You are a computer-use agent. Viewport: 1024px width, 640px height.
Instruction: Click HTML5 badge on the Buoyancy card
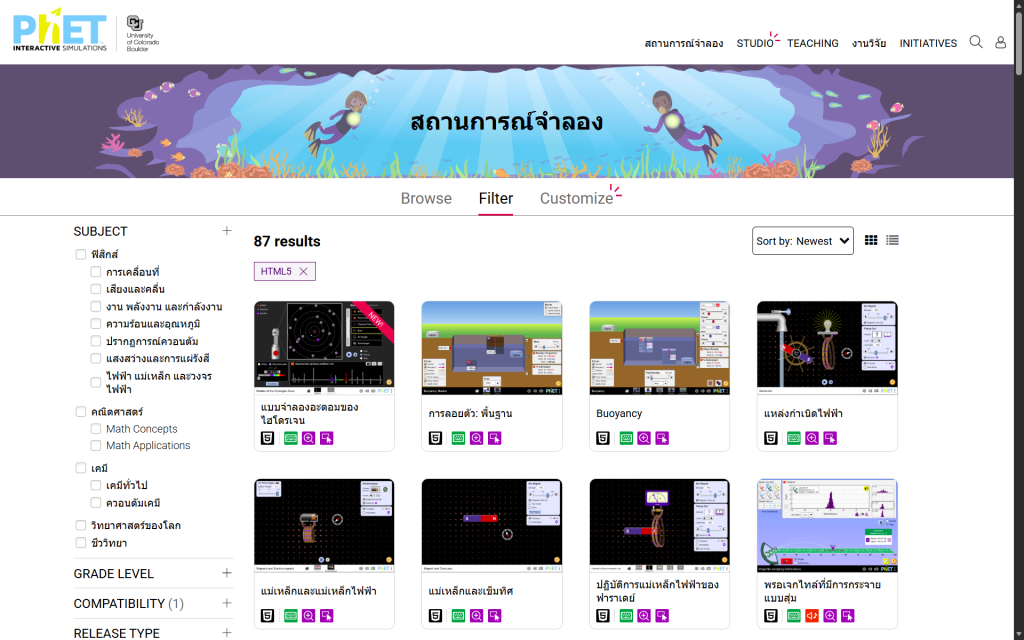tap(603, 438)
